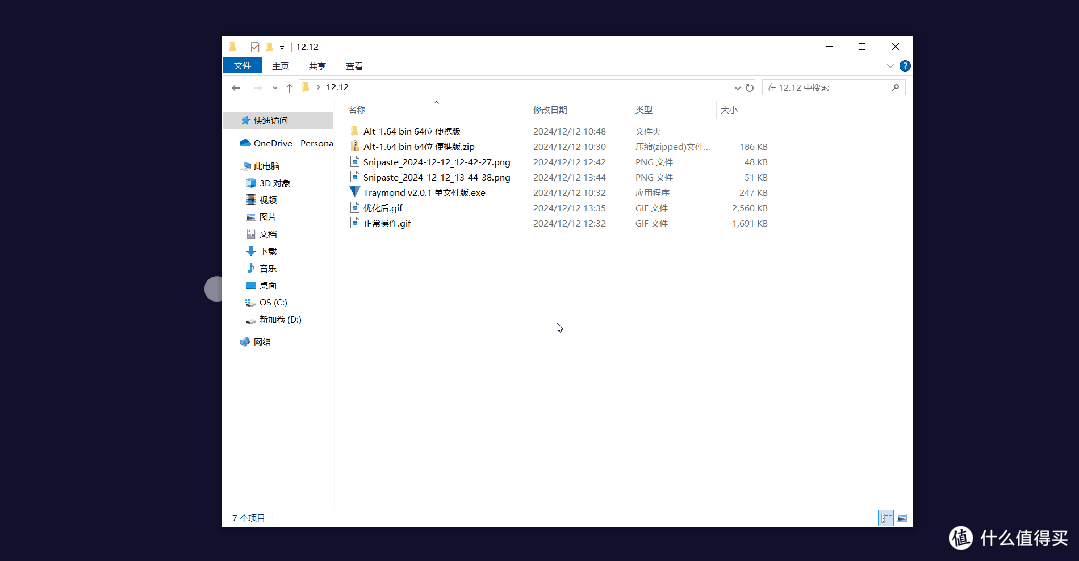Click the New Folder icon in title bar
1079x561 pixels.
click(x=269, y=47)
